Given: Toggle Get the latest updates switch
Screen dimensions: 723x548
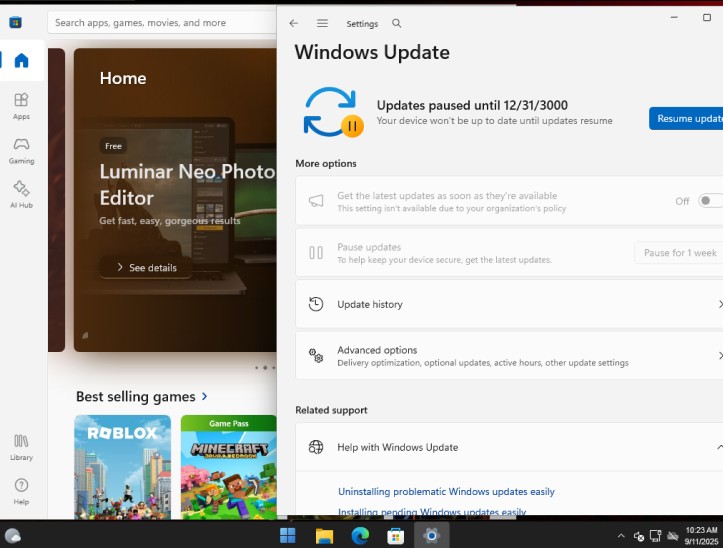Looking at the screenshot, I should [x=710, y=201].
